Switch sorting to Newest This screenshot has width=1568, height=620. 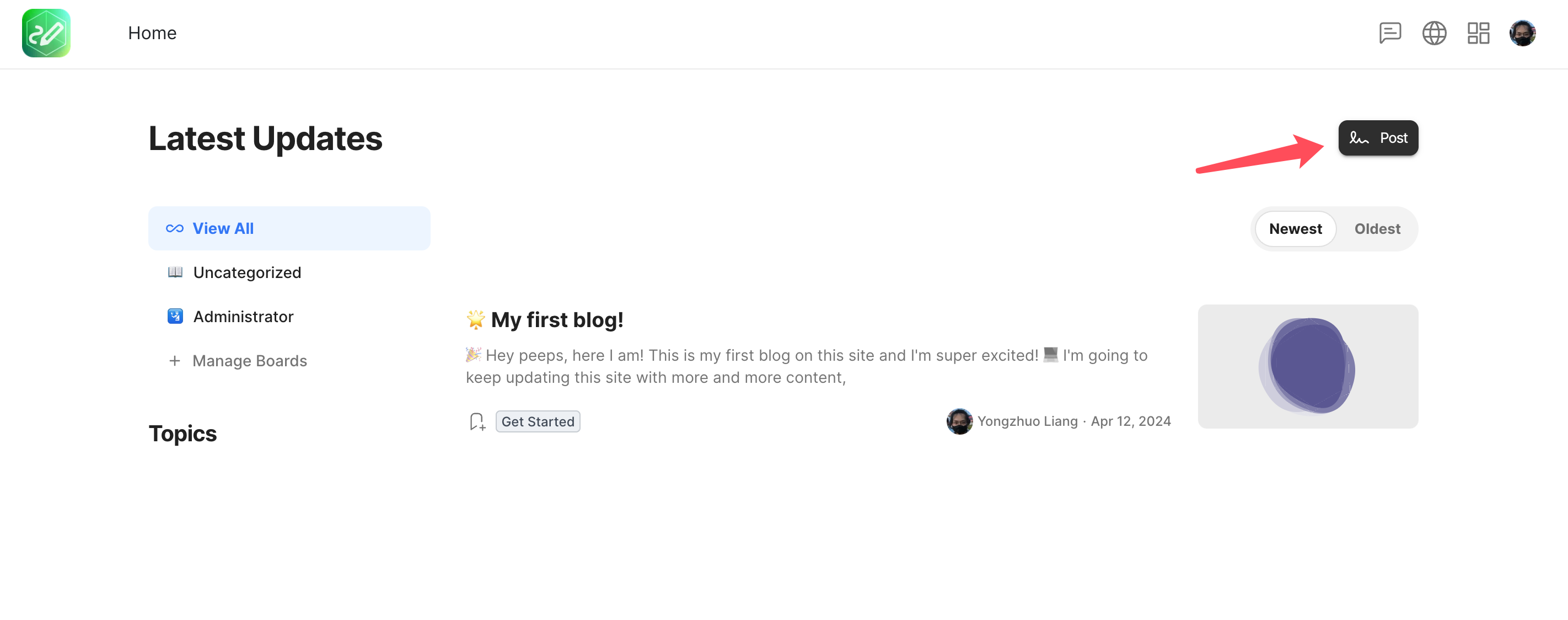(1295, 229)
